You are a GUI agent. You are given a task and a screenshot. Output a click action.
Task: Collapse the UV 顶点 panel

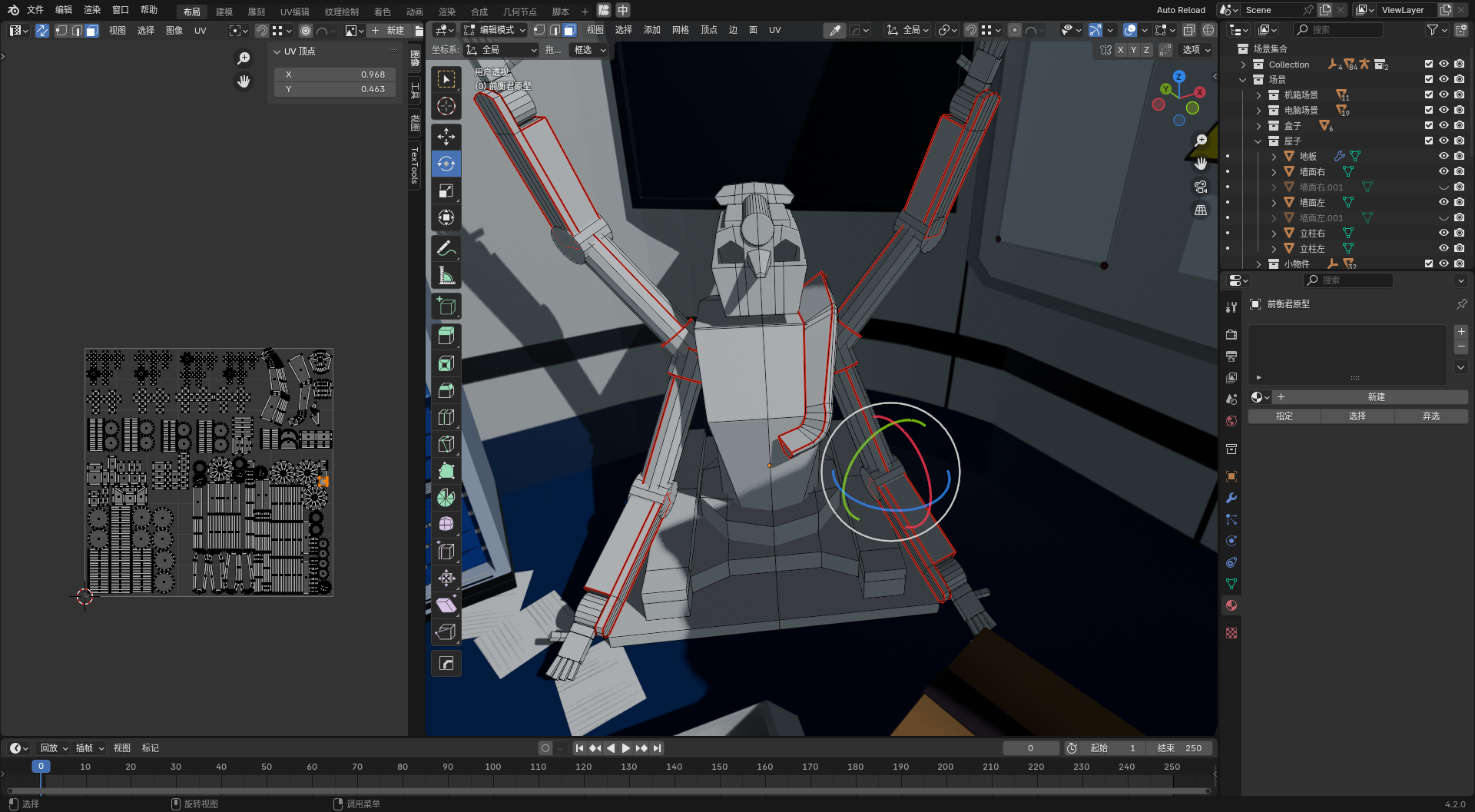click(277, 51)
